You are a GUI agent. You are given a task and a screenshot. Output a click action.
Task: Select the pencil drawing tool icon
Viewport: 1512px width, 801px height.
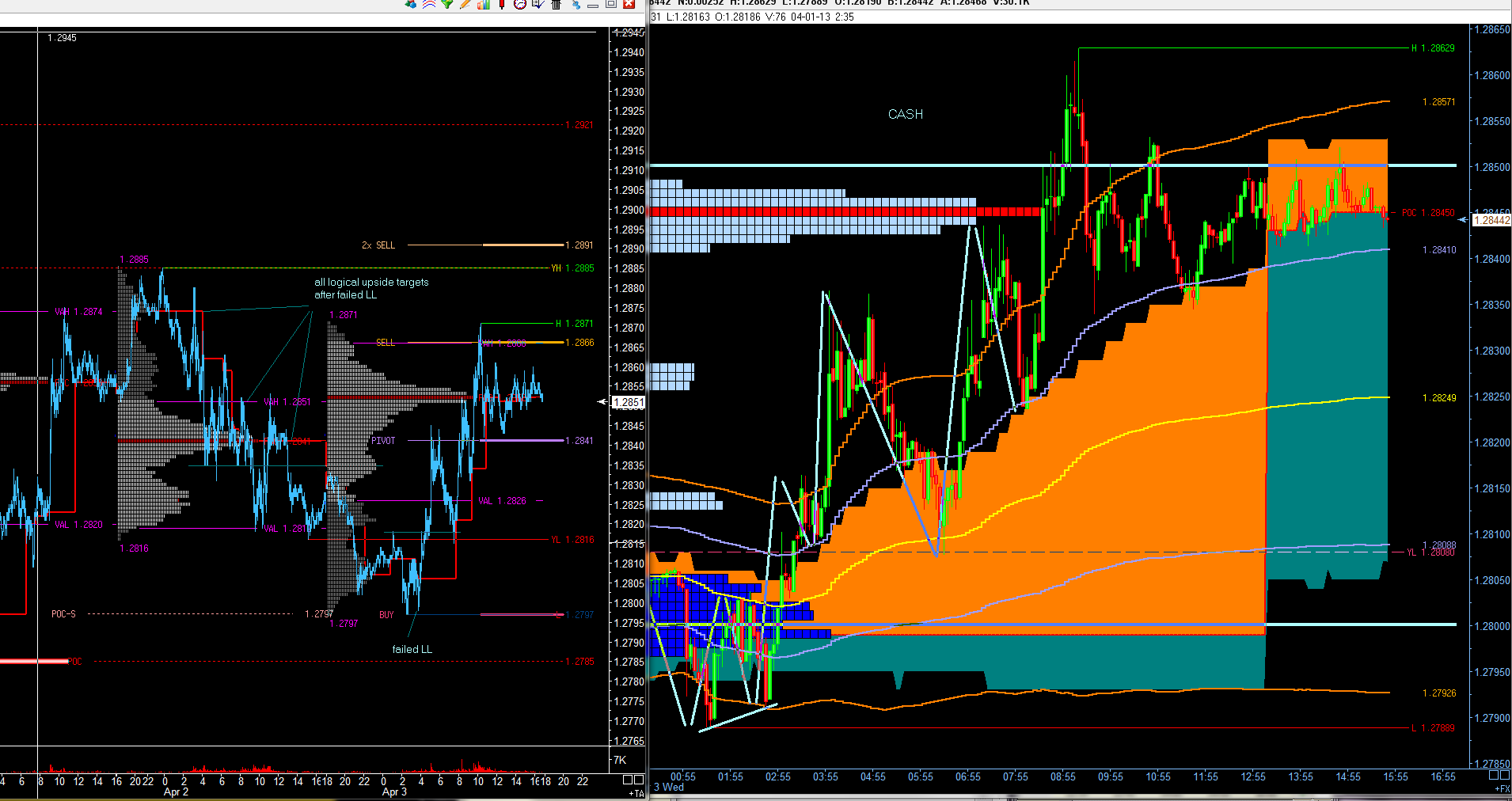(465, 4)
